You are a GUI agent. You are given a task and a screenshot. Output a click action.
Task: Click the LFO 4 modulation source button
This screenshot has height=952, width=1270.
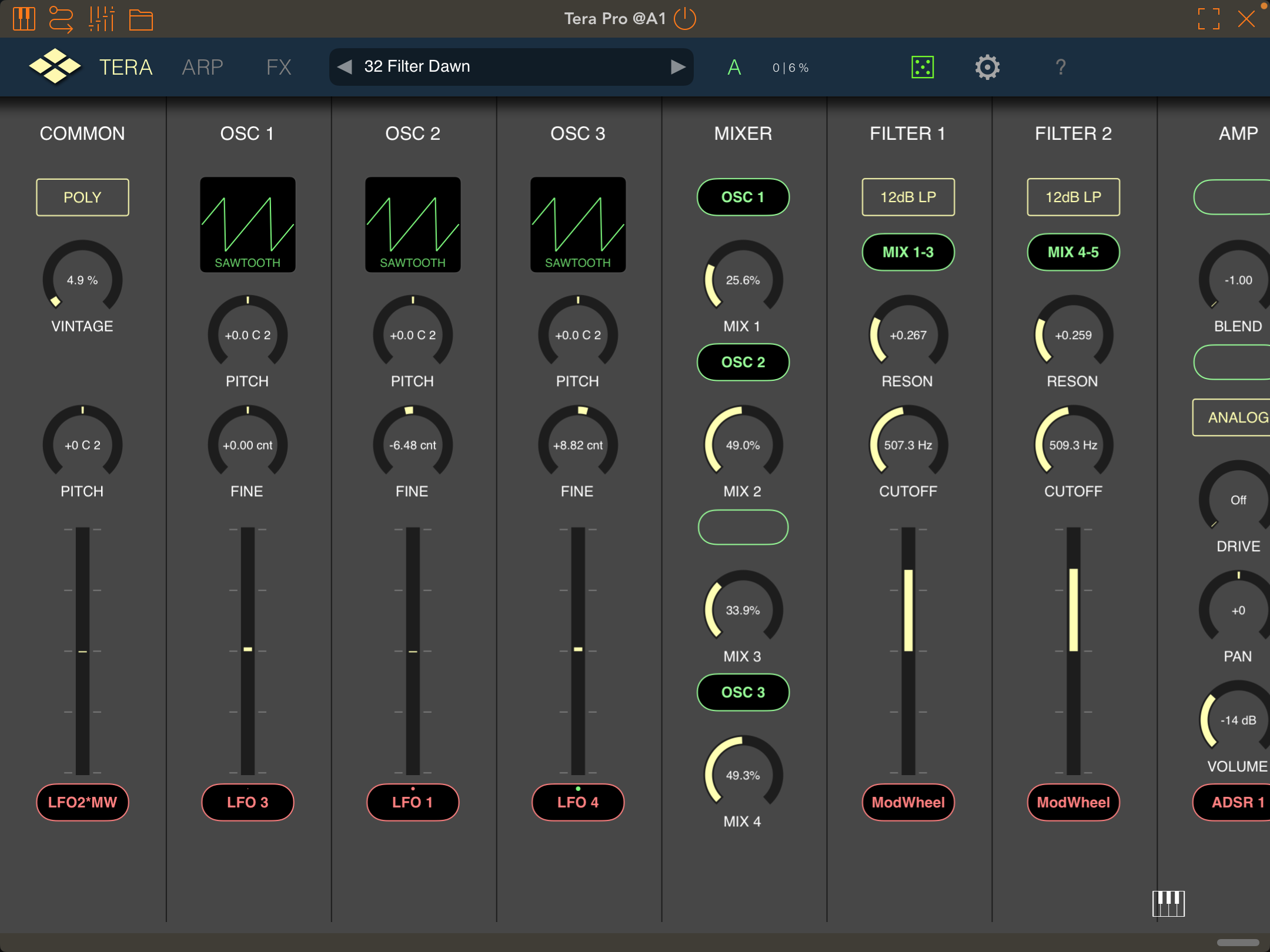point(578,803)
